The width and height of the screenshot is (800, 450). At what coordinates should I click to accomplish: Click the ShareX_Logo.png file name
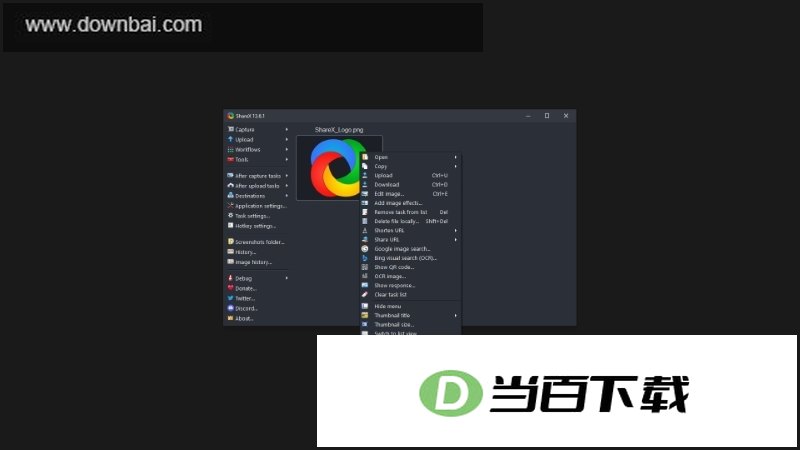[339, 130]
